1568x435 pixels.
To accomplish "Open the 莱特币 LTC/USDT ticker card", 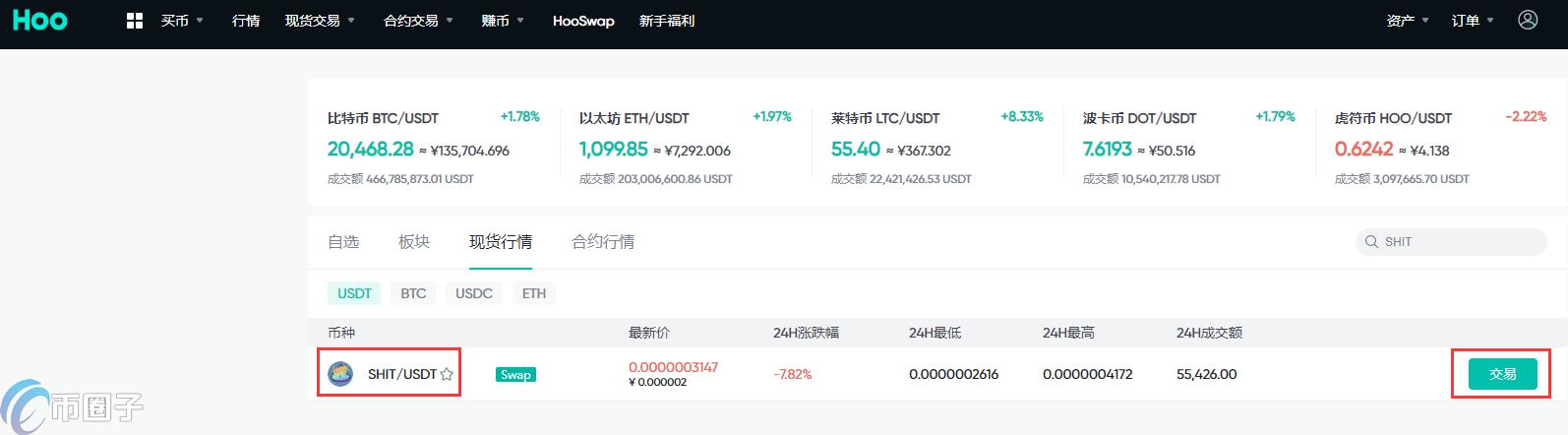I will (937, 148).
